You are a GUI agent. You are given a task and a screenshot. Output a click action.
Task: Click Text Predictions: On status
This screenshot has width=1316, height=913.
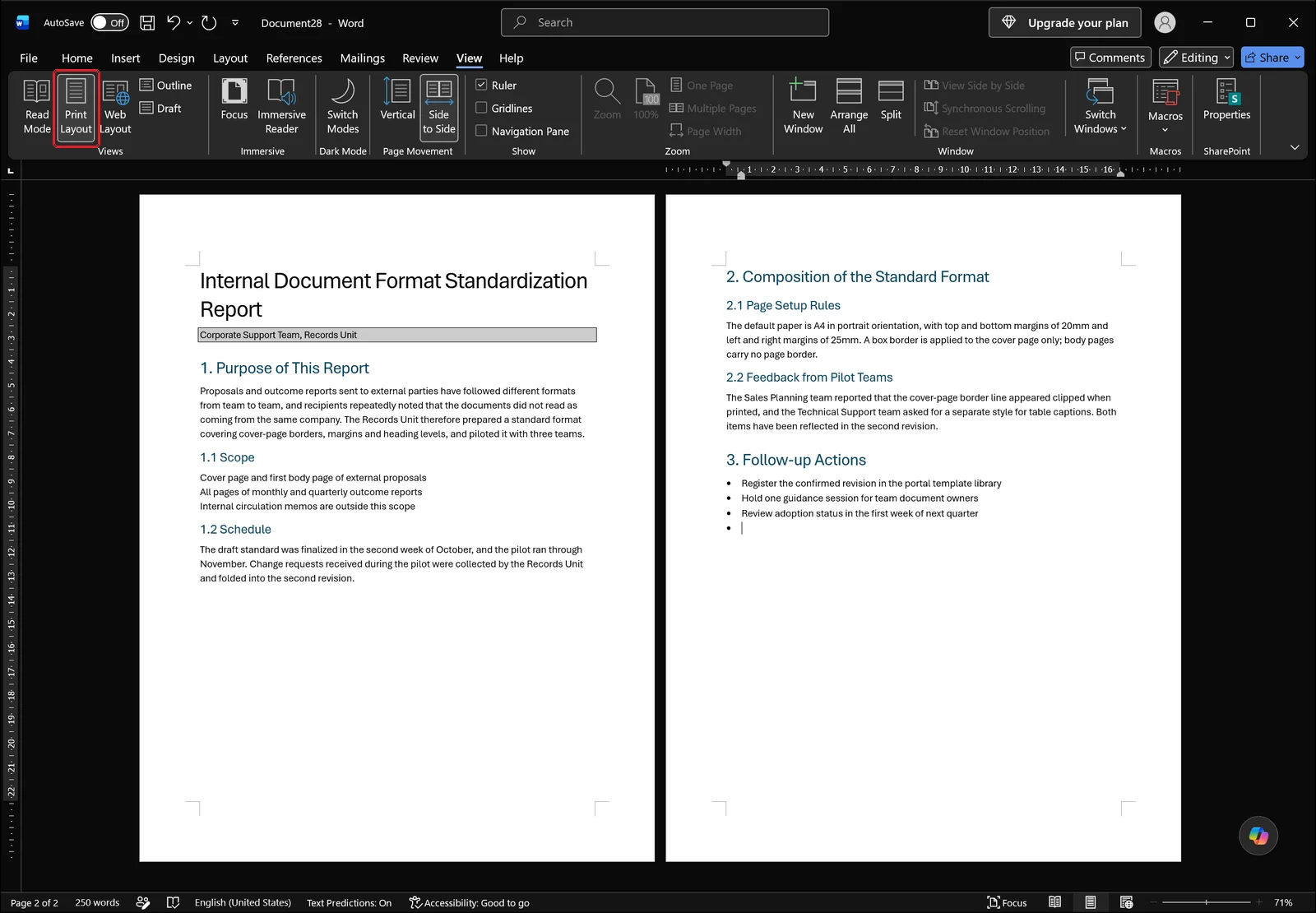click(349, 902)
